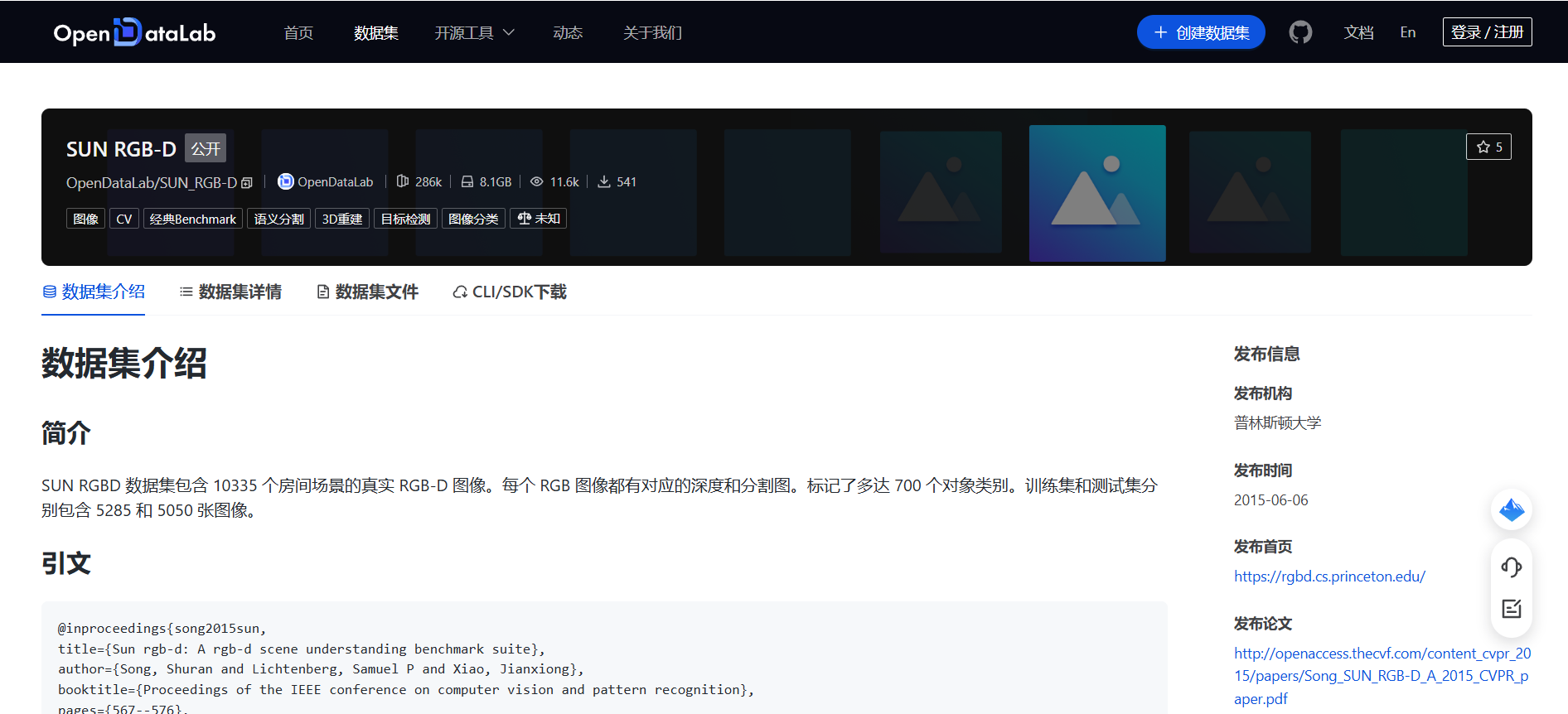Open the feedback edit floating icon

tap(1512, 609)
